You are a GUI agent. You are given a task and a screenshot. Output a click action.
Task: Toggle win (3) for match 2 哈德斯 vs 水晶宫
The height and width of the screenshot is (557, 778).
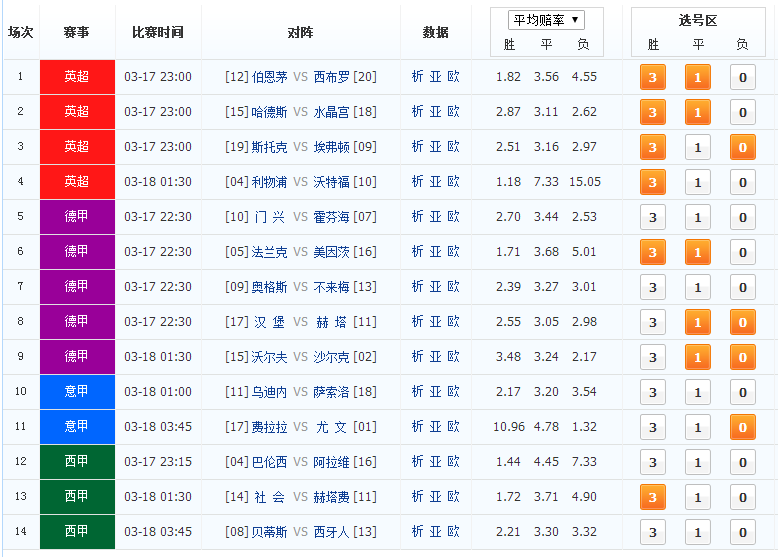pyautogui.click(x=652, y=112)
